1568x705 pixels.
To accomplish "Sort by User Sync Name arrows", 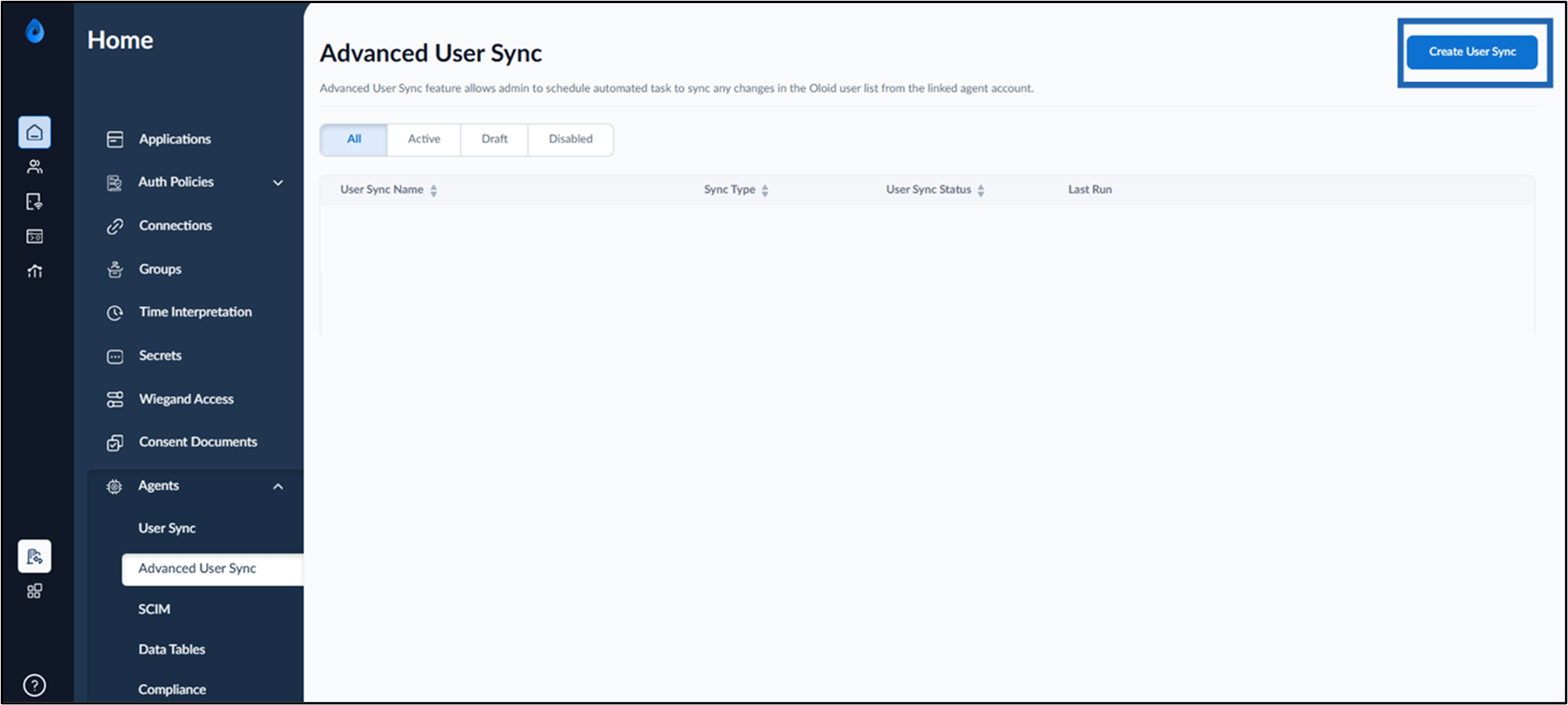I will tap(433, 190).
